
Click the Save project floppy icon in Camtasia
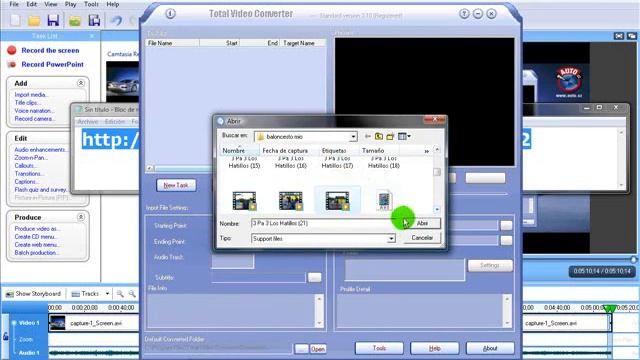53,20
